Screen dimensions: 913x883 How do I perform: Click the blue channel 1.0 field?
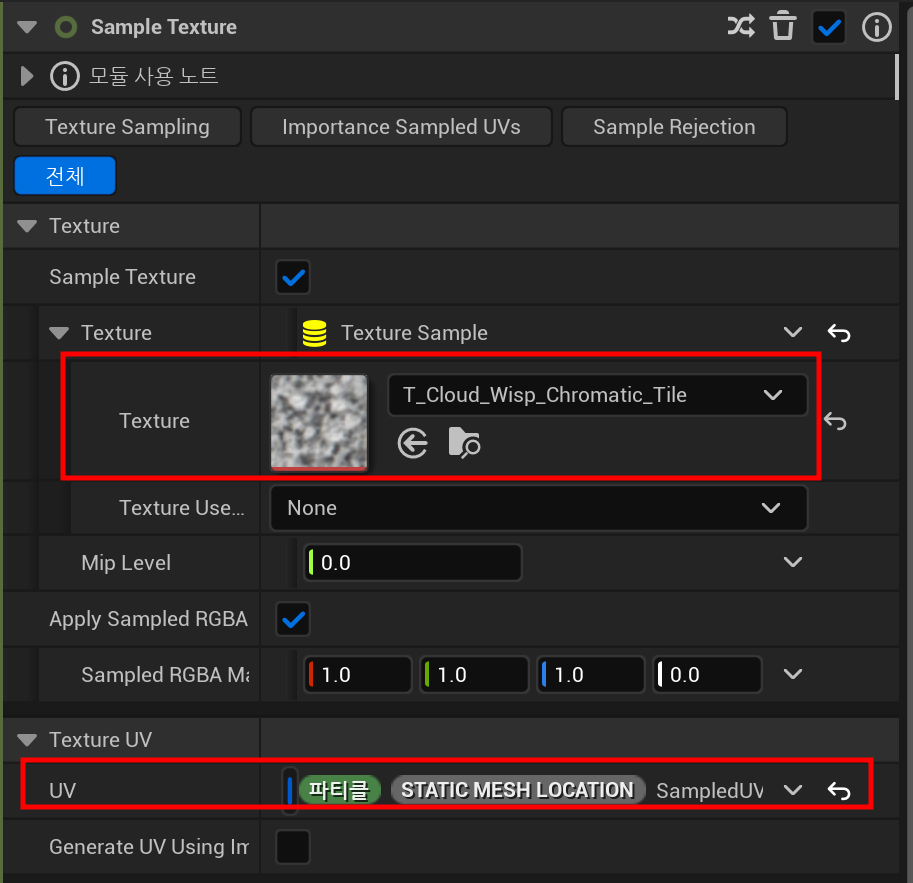(590, 674)
